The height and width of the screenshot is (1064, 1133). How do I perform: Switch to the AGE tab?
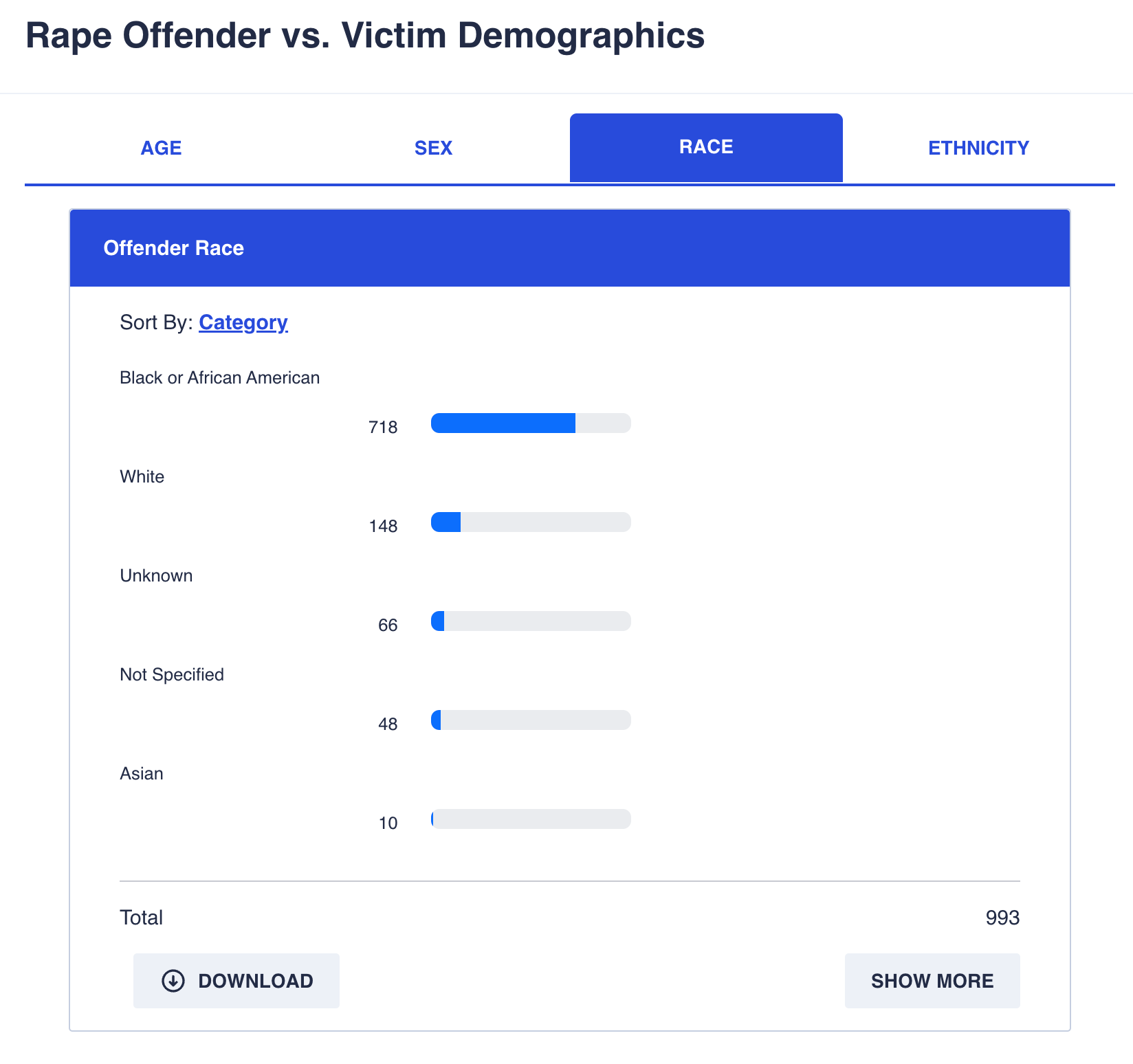pyautogui.click(x=161, y=148)
